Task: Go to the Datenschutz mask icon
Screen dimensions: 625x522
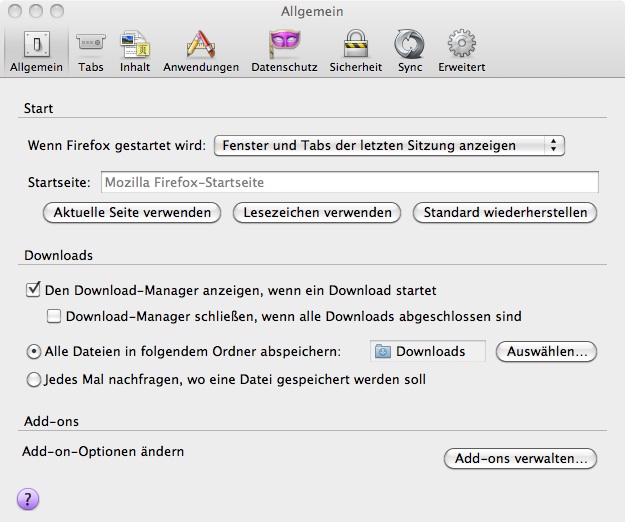Action: (x=285, y=44)
